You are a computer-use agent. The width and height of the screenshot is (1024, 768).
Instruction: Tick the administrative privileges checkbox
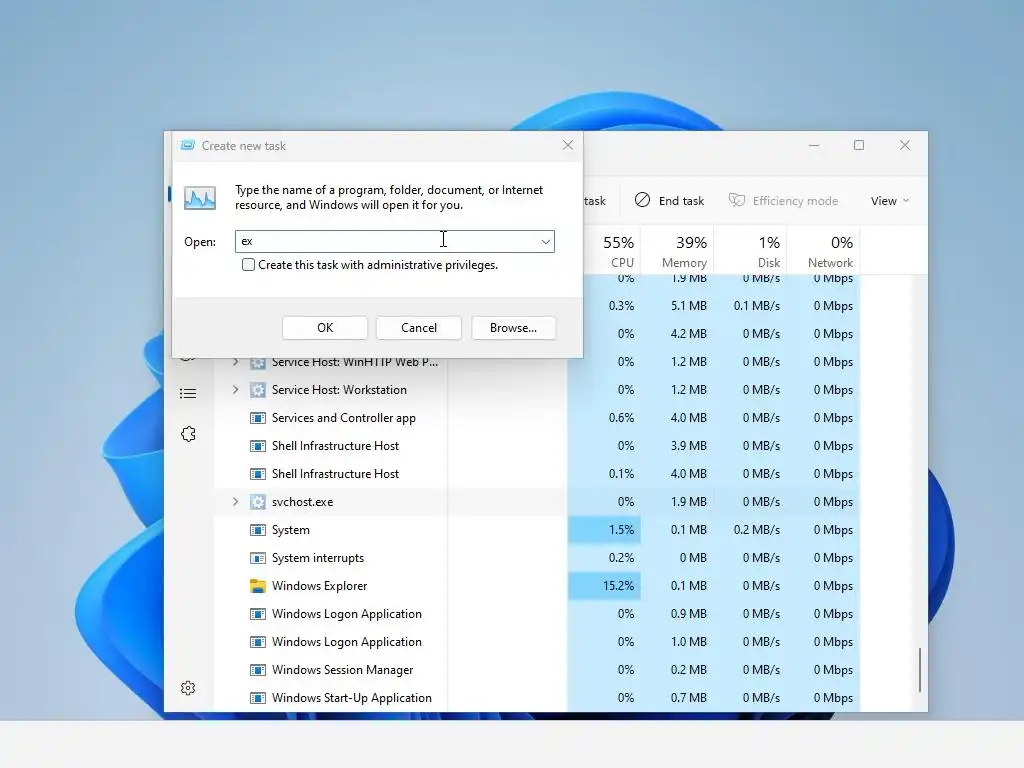coord(248,264)
